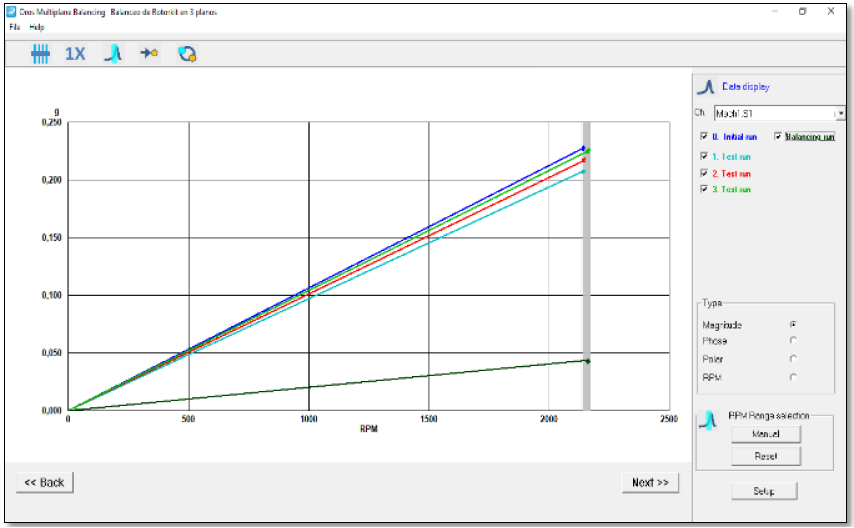Click the rotor circle icon in the toolbar
Screen dimensions: 854x528
point(186,54)
